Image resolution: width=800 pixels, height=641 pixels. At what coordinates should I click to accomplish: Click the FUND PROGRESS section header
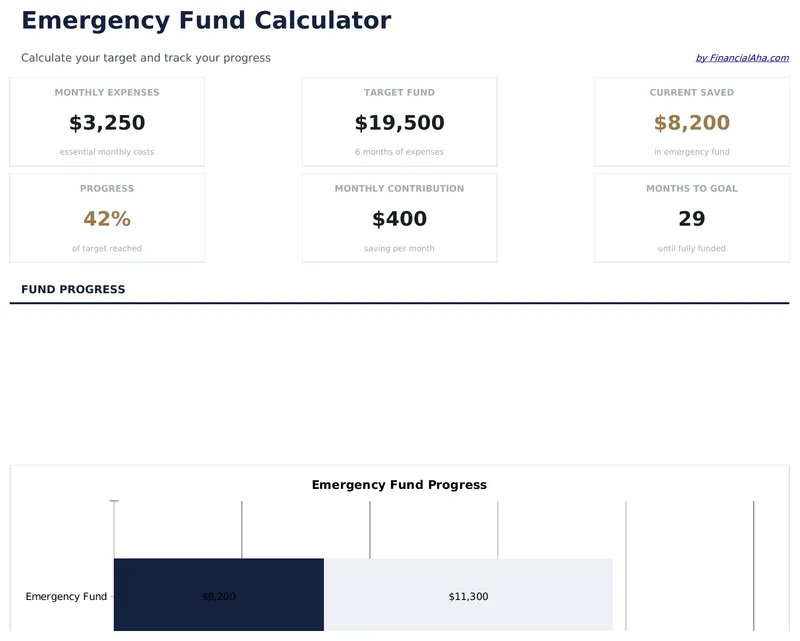[x=71, y=289]
